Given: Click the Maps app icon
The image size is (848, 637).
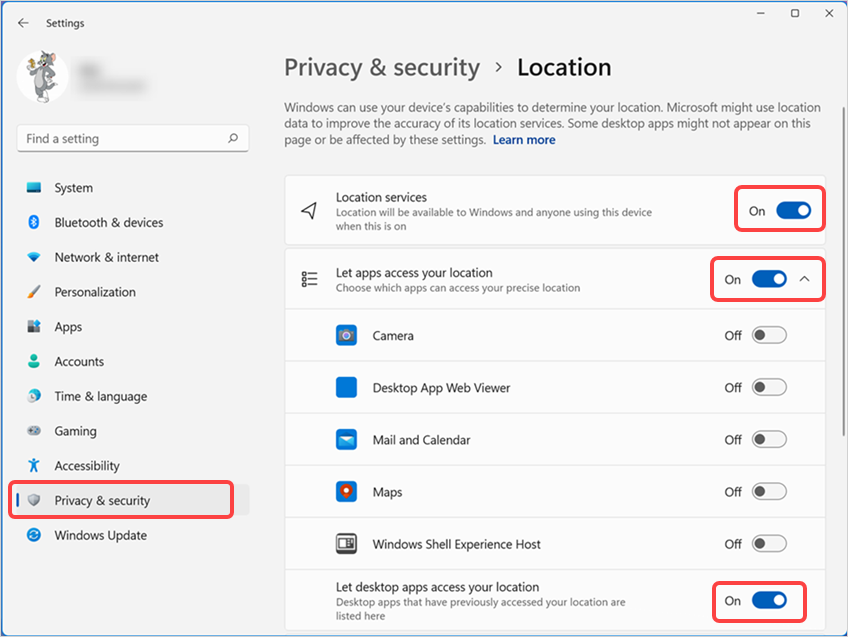Looking at the screenshot, I should (x=346, y=492).
